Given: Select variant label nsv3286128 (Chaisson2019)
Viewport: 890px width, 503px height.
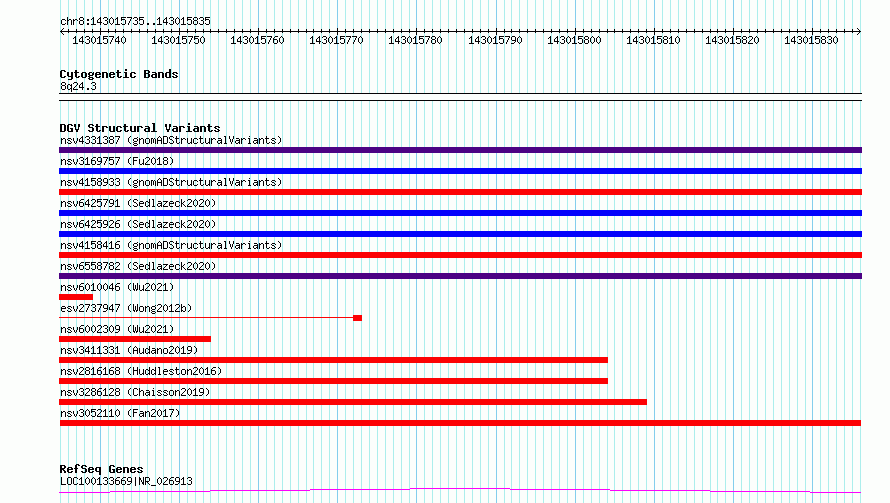Looking at the screenshot, I should pyautogui.click(x=135, y=392).
